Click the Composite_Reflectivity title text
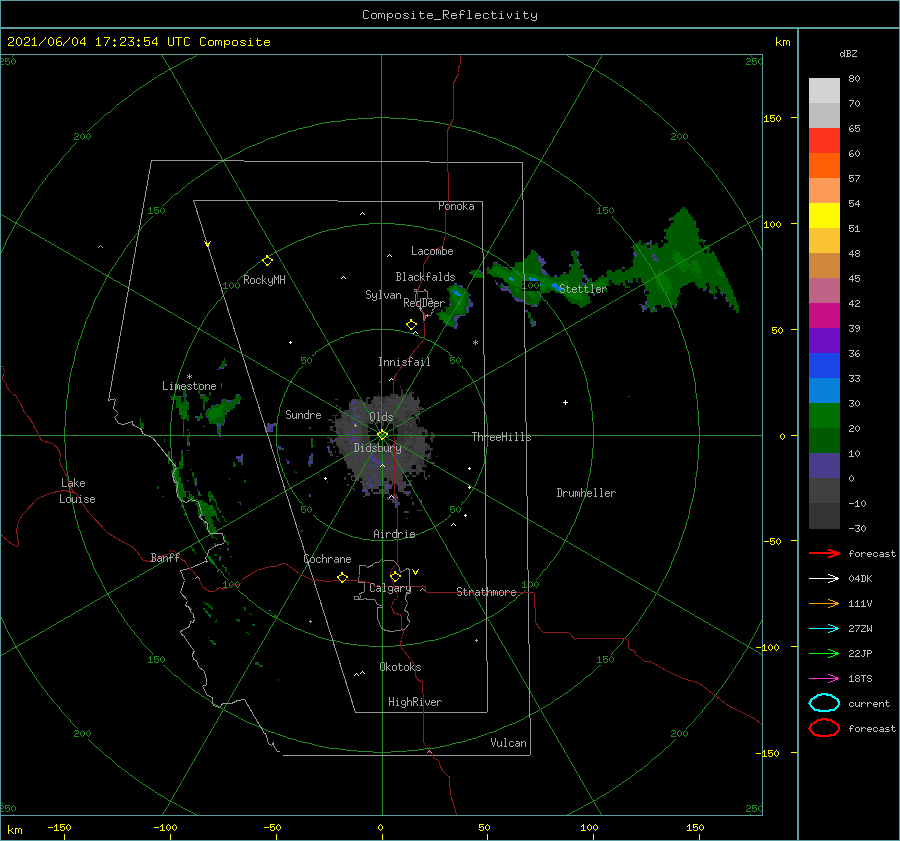The height and width of the screenshot is (841, 900). tap(450, 15)
